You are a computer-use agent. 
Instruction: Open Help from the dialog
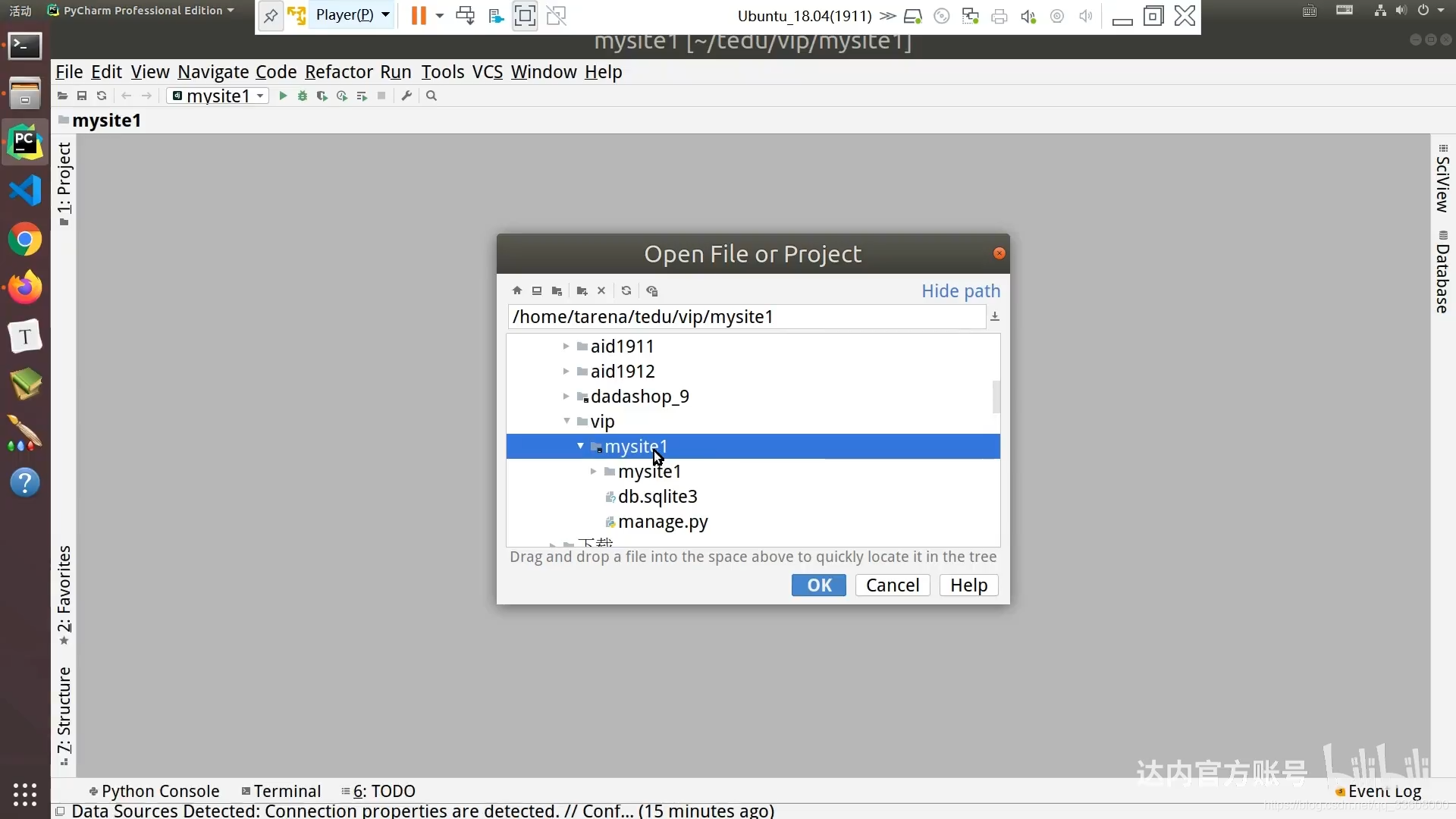tap(969, 585)
